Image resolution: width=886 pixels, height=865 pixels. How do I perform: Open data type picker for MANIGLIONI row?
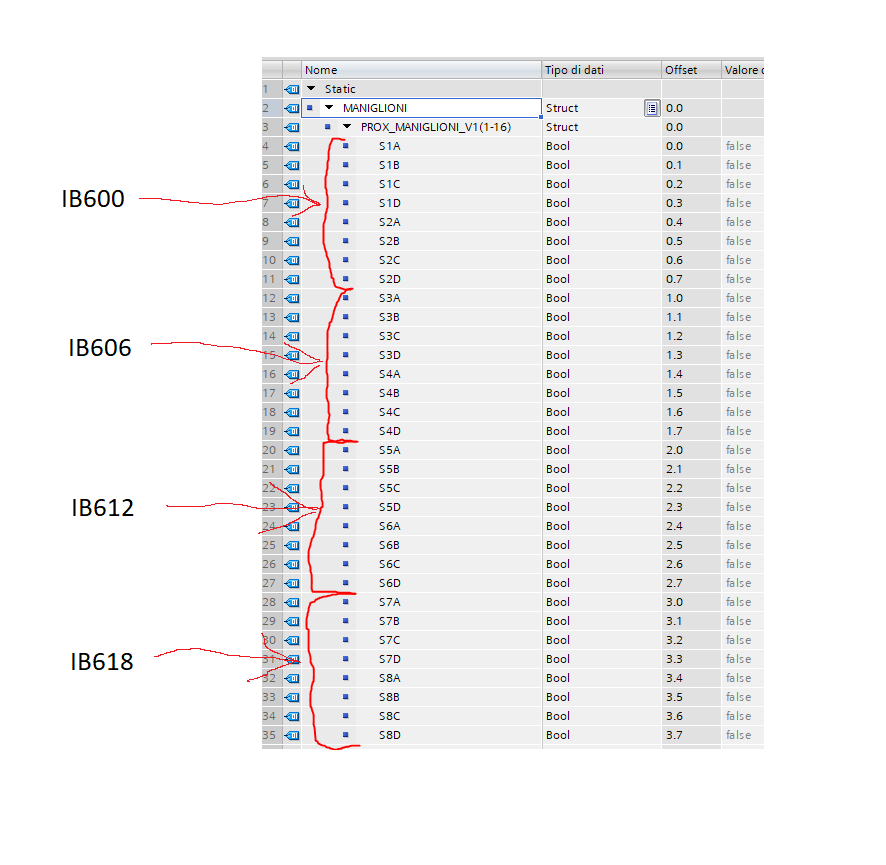tap(652, 108)
